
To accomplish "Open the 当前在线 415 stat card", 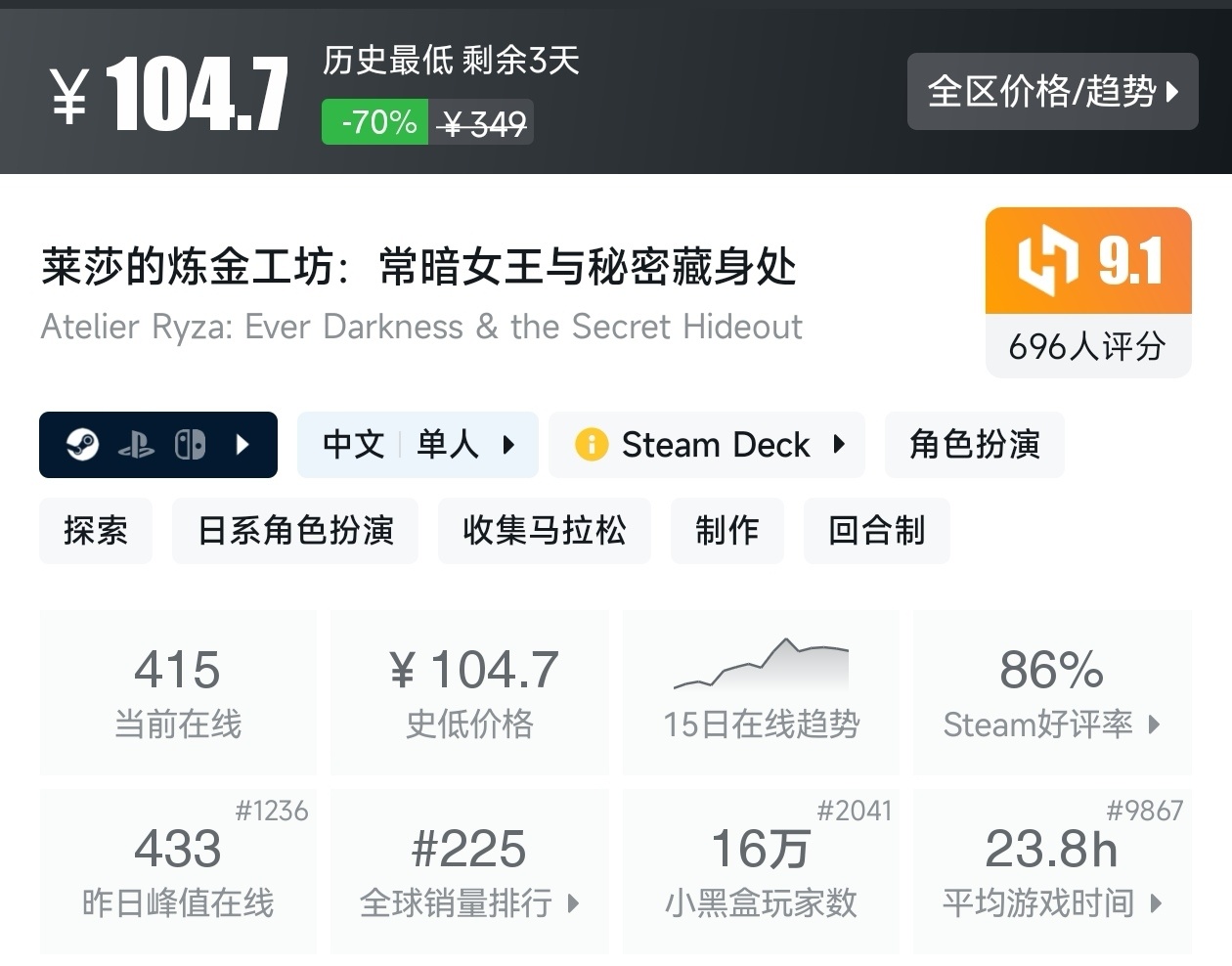I will pyautogui.click(x=178, y=692).
